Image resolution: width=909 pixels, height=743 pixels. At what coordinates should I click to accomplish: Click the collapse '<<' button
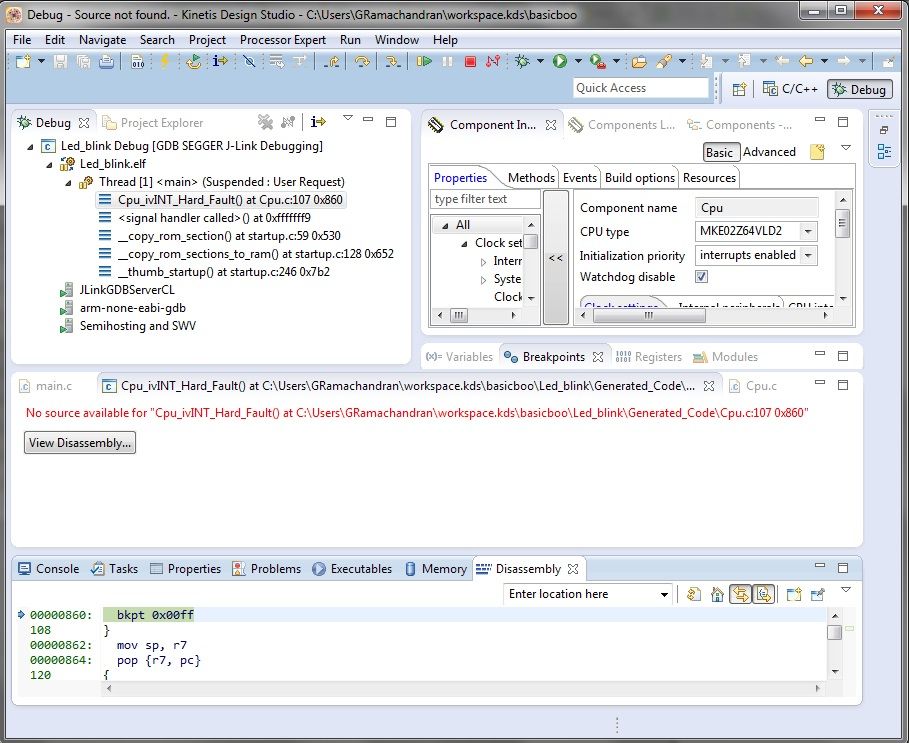click(555, 258)
